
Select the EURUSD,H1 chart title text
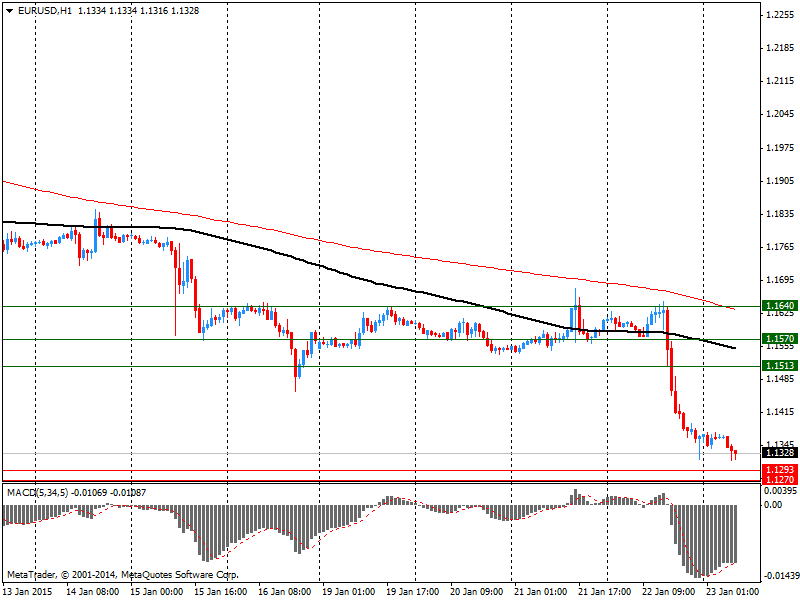click(44, 11)
